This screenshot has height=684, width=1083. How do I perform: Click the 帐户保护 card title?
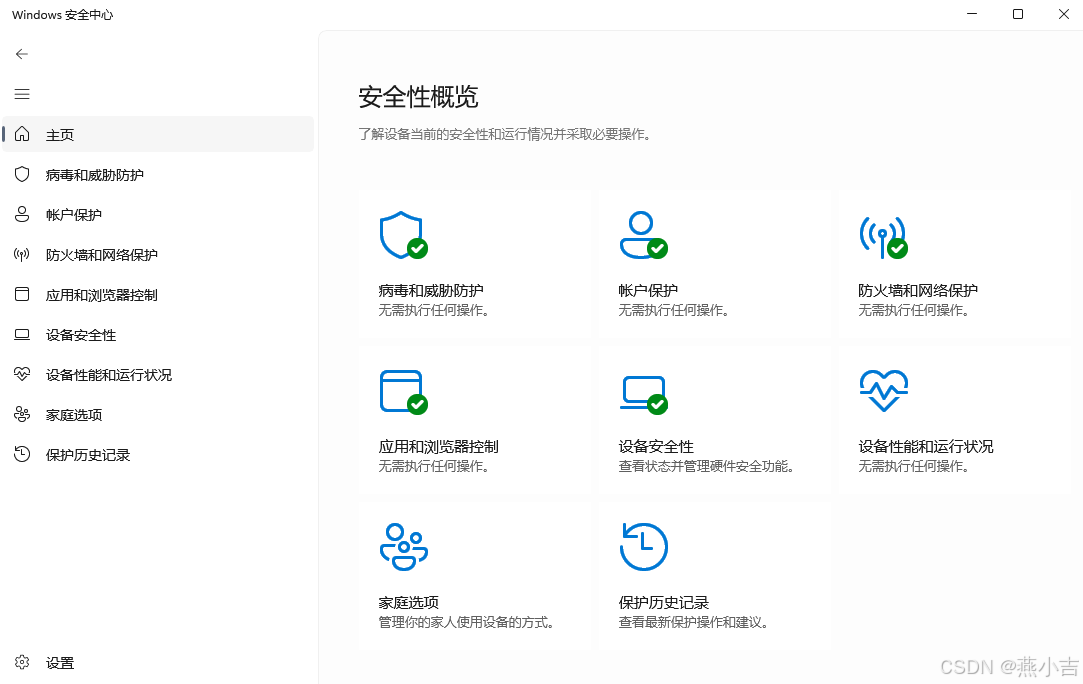pos(648,291)
